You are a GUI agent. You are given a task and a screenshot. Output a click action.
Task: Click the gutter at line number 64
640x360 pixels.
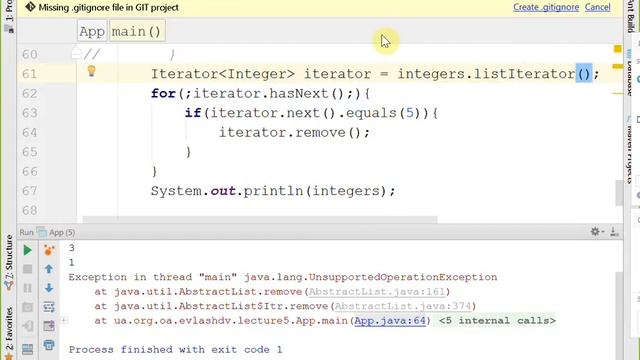coord(29,132)
